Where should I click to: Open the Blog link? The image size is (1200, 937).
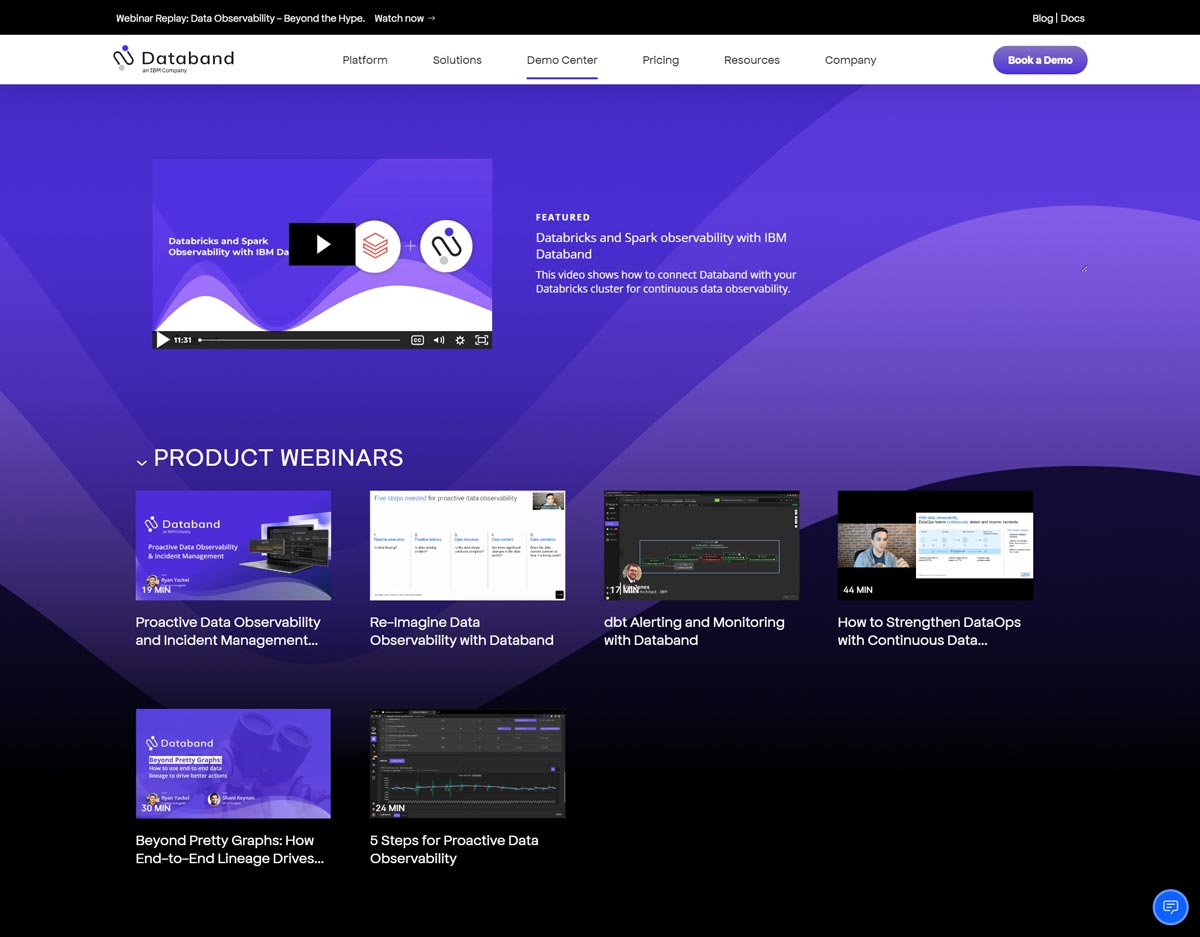[x=1042, y=18]
